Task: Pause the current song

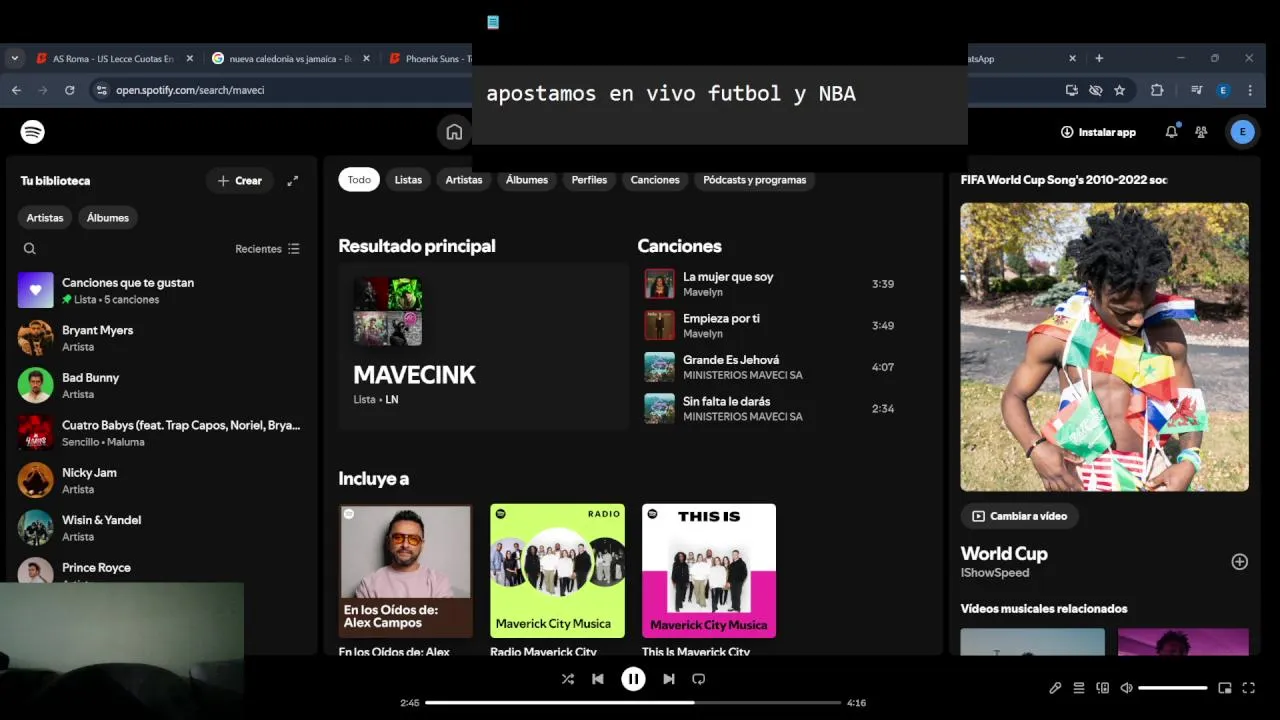Action: [633, 679]
